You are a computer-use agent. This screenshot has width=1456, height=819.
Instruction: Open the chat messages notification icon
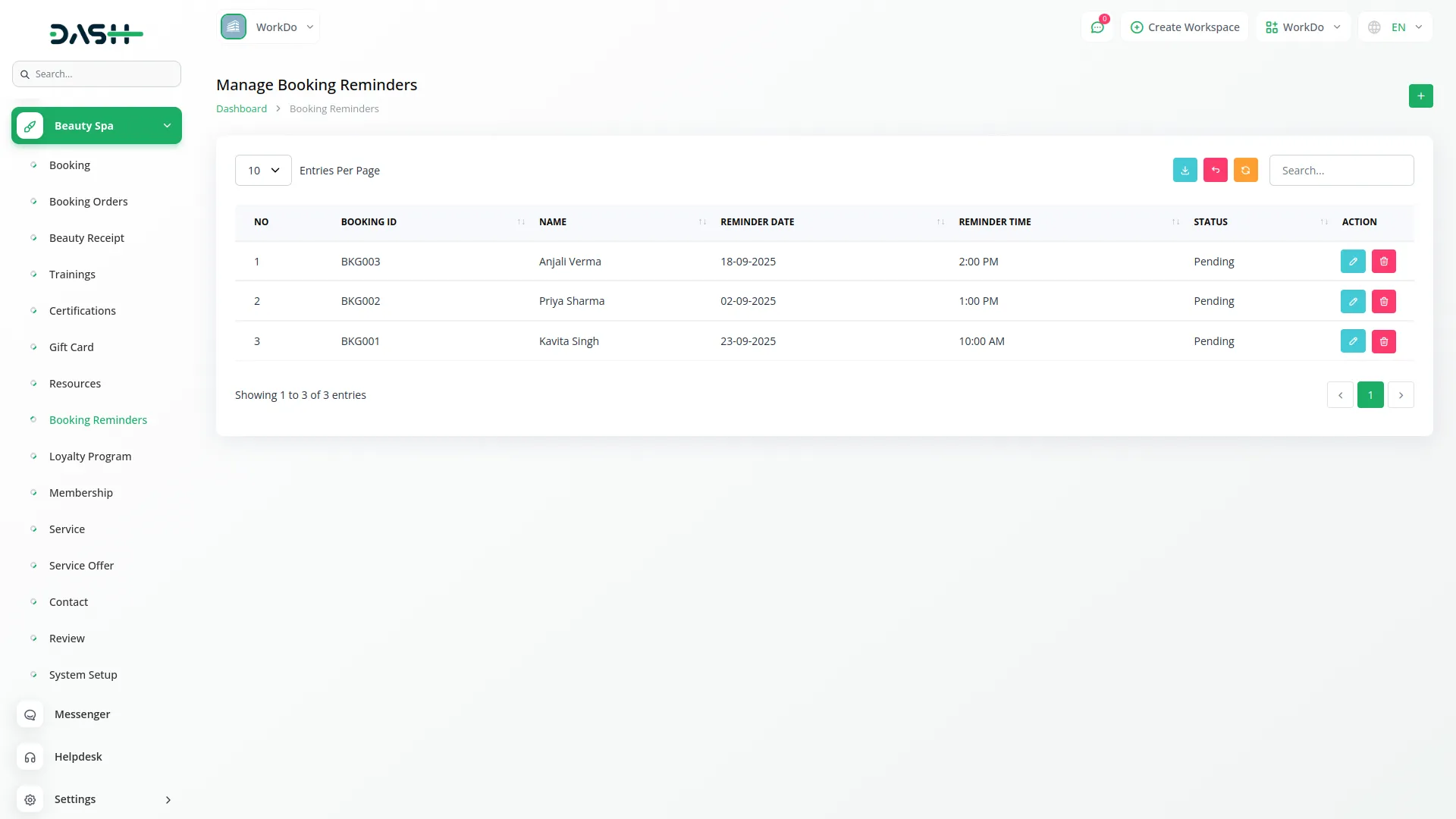coord(1097,27)
